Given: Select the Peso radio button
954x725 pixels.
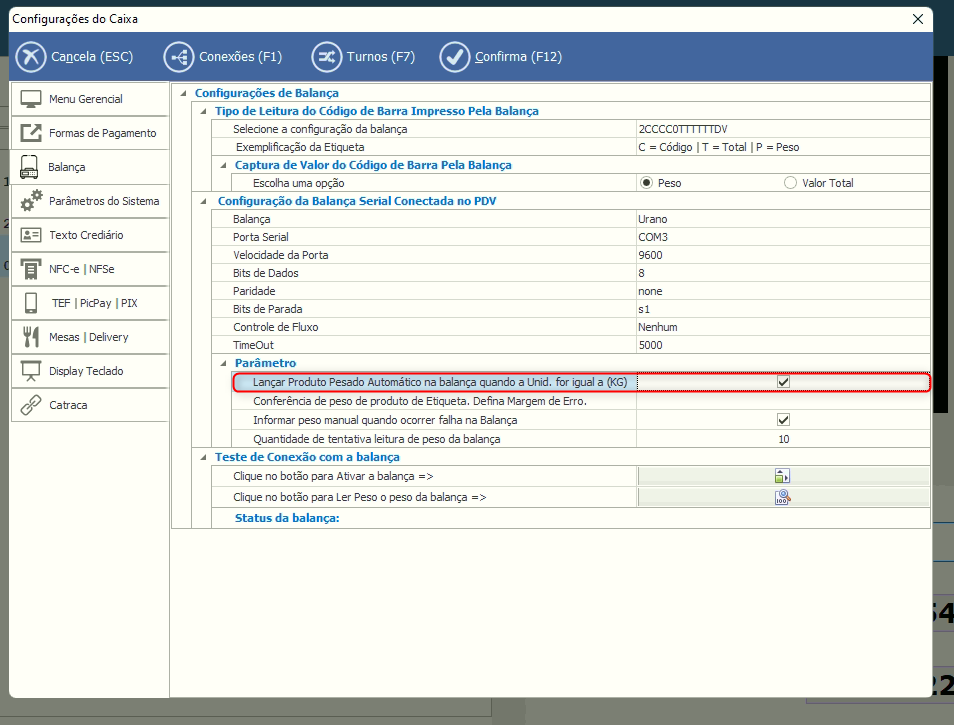Looking at the screenshot, I should [647, 183].
